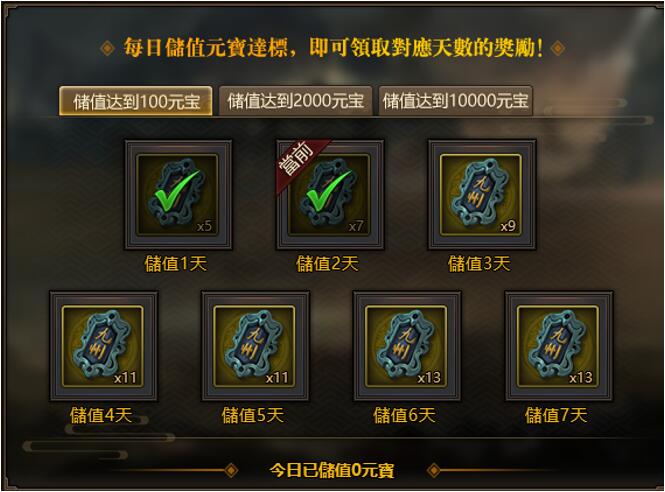Claim the day 3 九州 token x9
The height and width of the screenshot is (492, 665).
click(x=482, y=195)
